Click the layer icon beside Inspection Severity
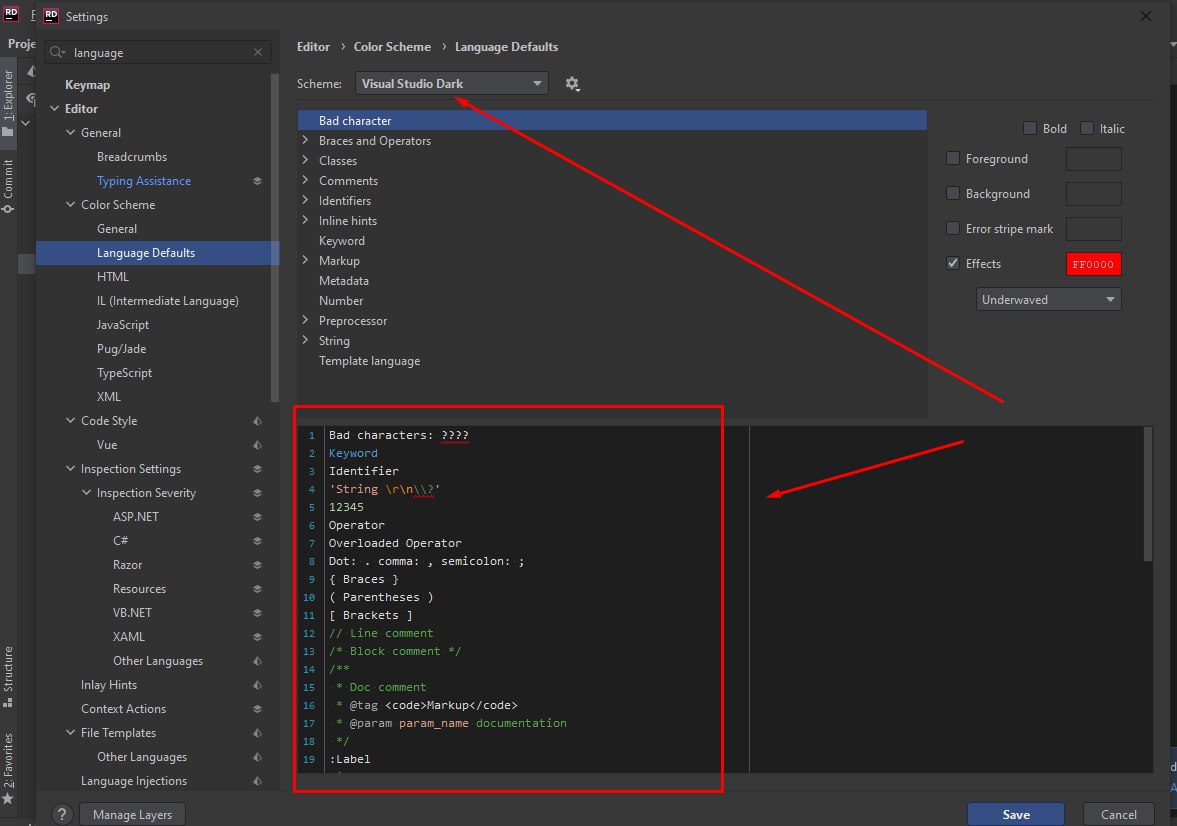The width and height of the screenshot is (1177, 826). pyautogui.click(x=257, y=493)
